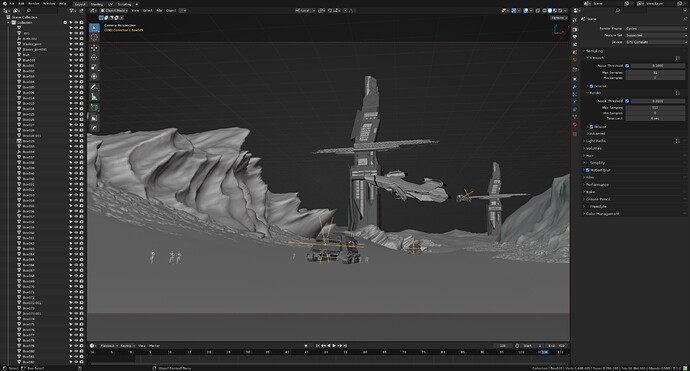This screenshot has width=690, height=371.
Task: Open the World properties tab
Action: pos(575,59)
